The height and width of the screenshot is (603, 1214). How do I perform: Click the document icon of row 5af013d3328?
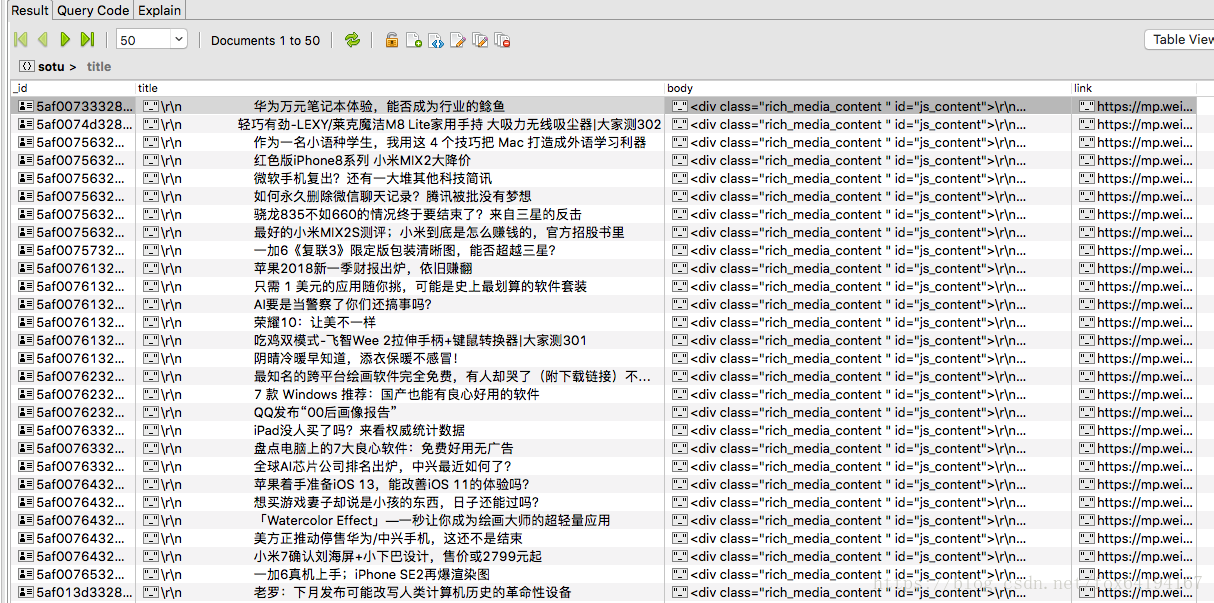(x=26, y=592)
